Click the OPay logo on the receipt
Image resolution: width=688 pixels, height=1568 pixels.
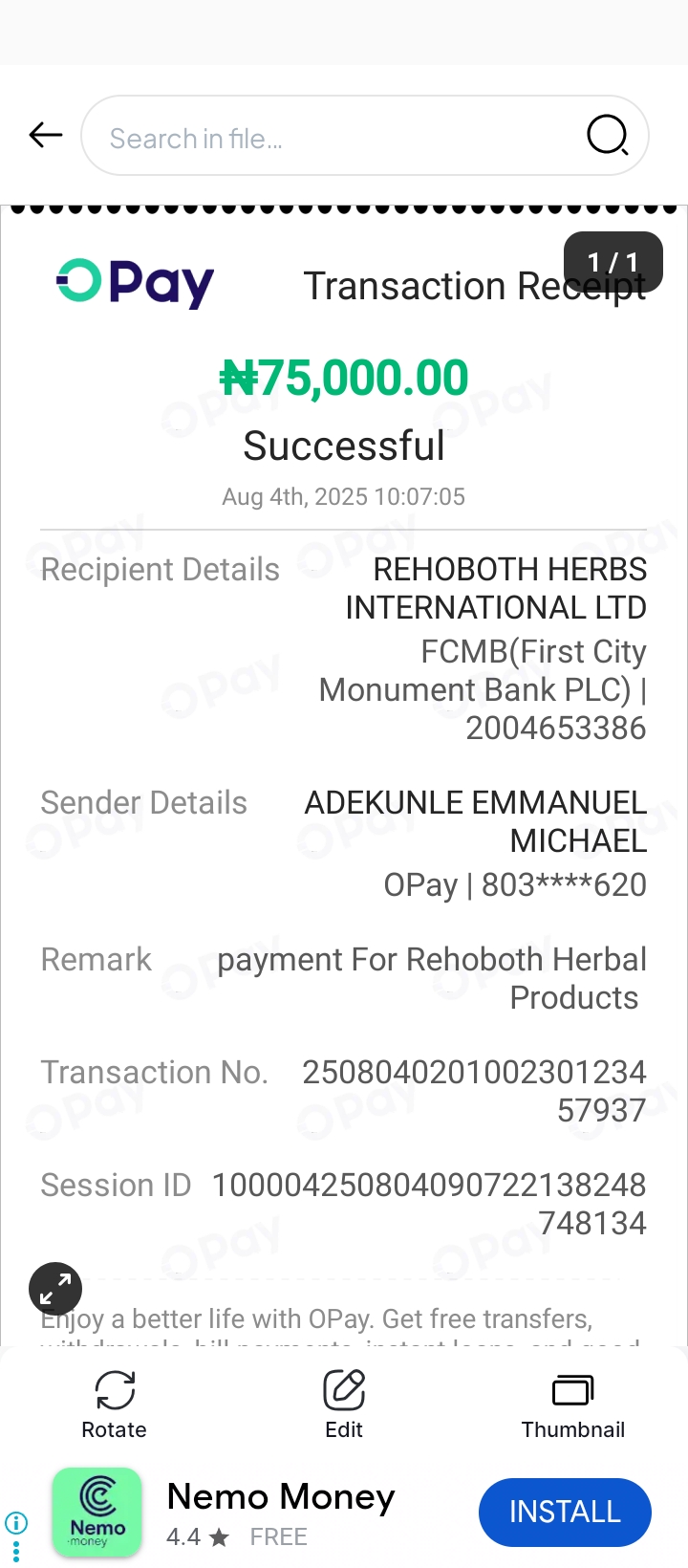[135, 283]
